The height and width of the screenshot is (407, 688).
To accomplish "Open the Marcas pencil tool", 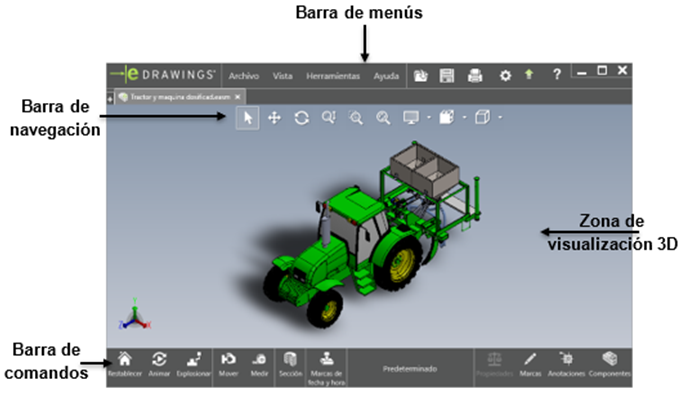I will click(x=530, y=365).
